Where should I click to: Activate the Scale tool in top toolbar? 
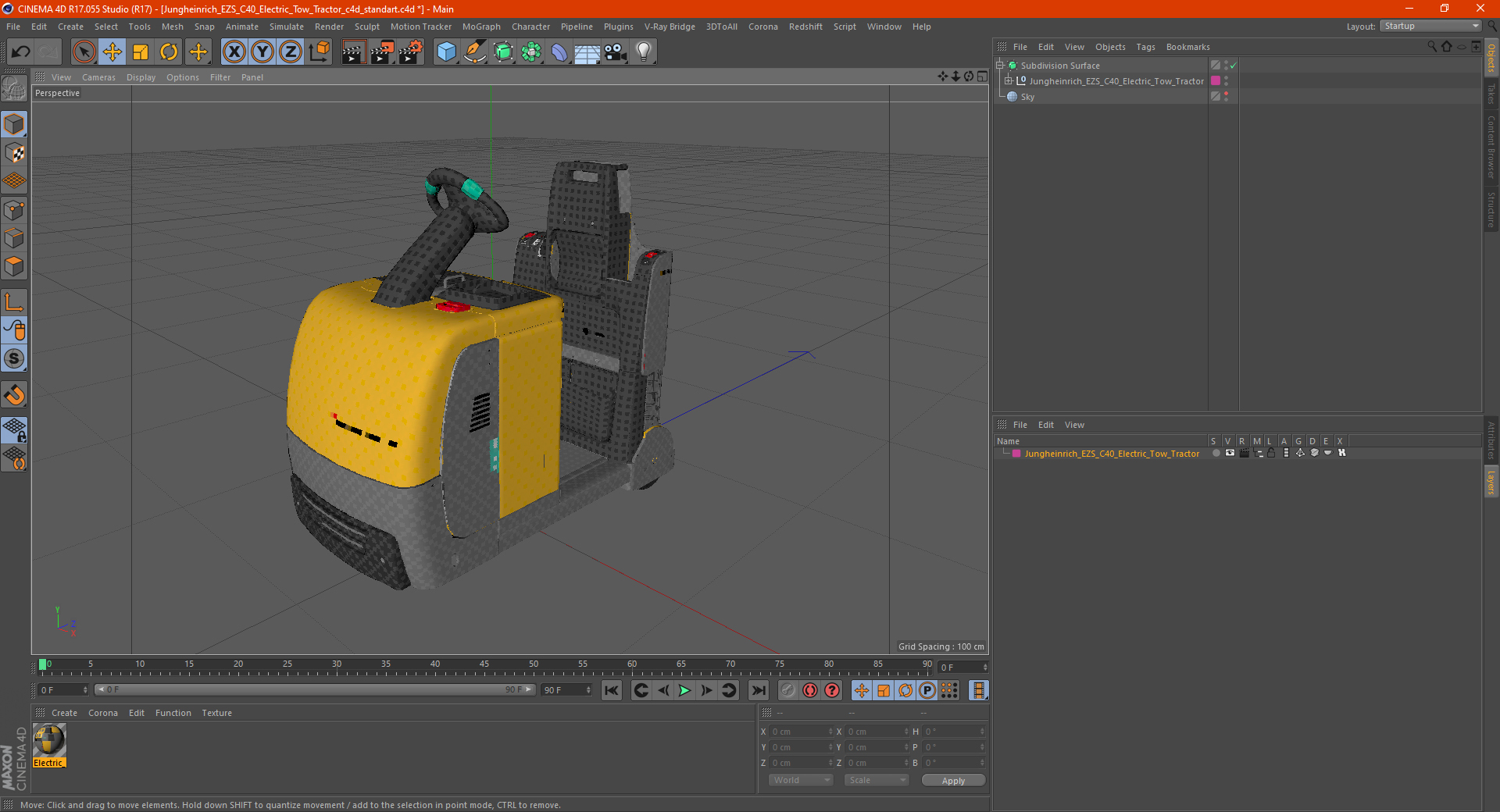[x=141, y=52]
